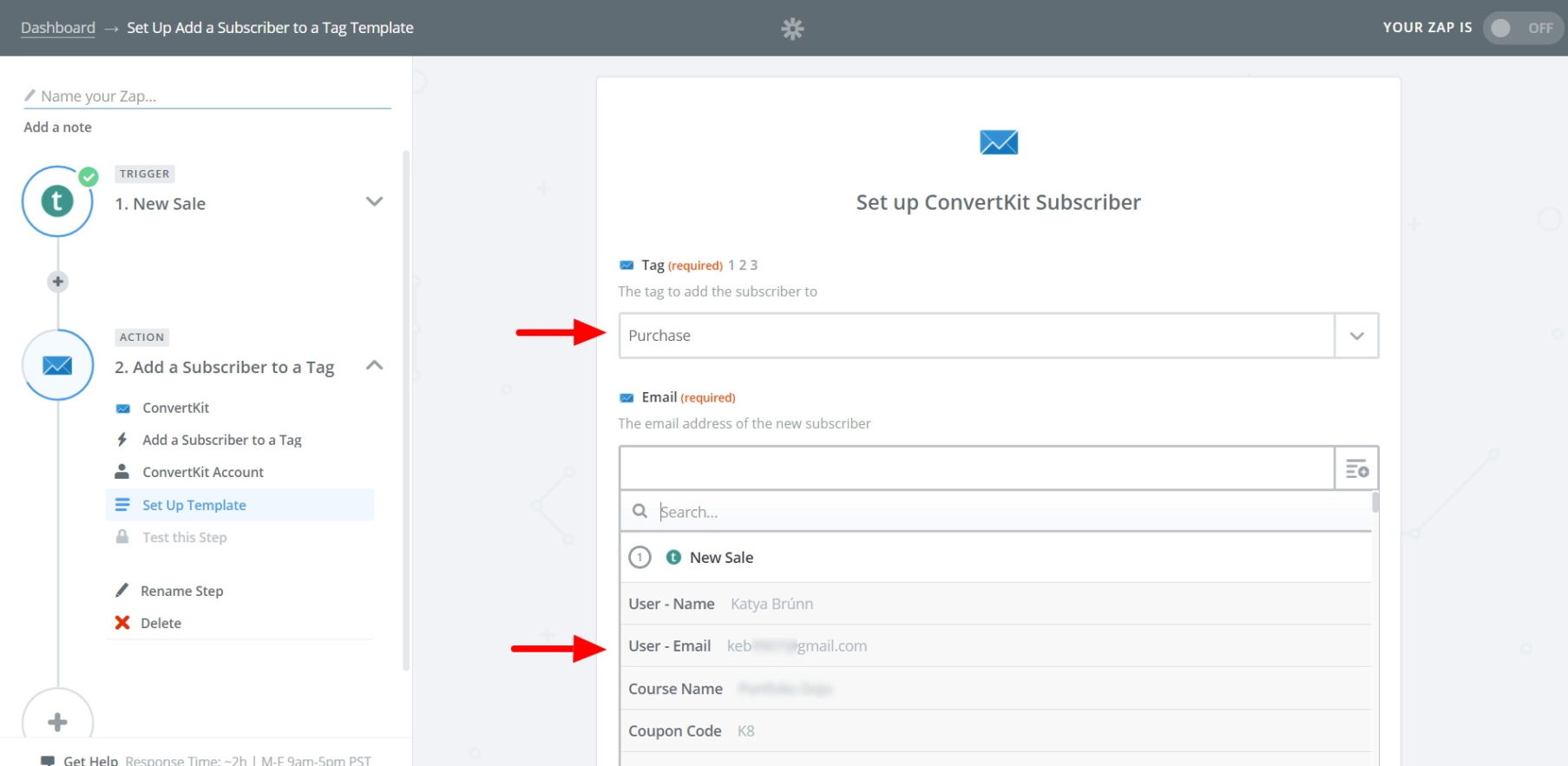
Task: Collapse the Add a Subscriber to a Tag step
Action: pos(374,365)
